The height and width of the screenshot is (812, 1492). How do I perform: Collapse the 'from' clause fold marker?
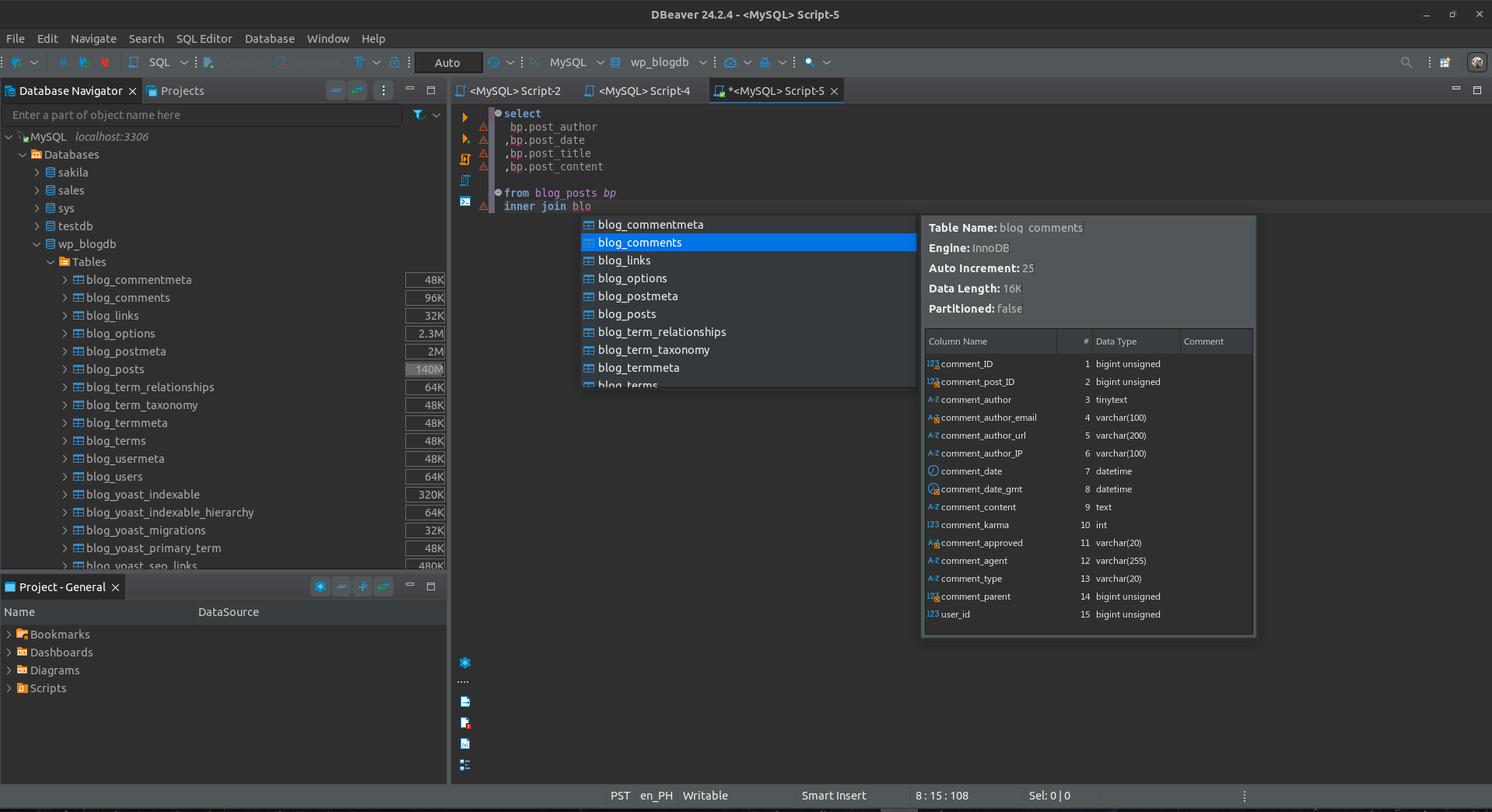coord(498,193)
